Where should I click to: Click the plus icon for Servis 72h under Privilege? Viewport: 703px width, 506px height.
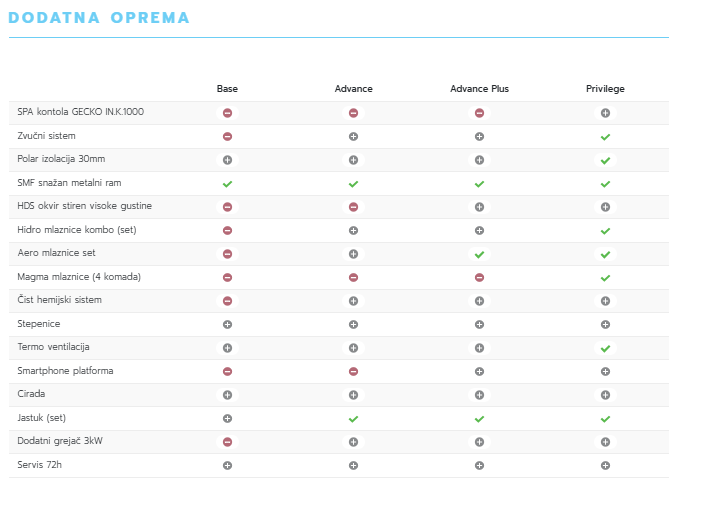pos(605,465)
